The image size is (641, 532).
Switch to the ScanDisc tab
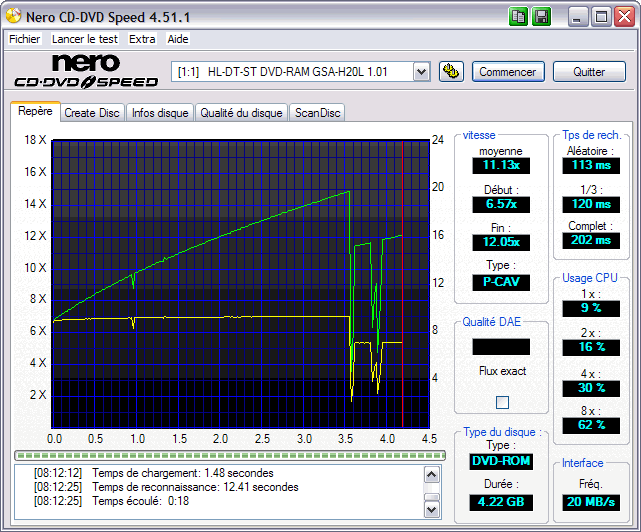[x=317, y=113]
